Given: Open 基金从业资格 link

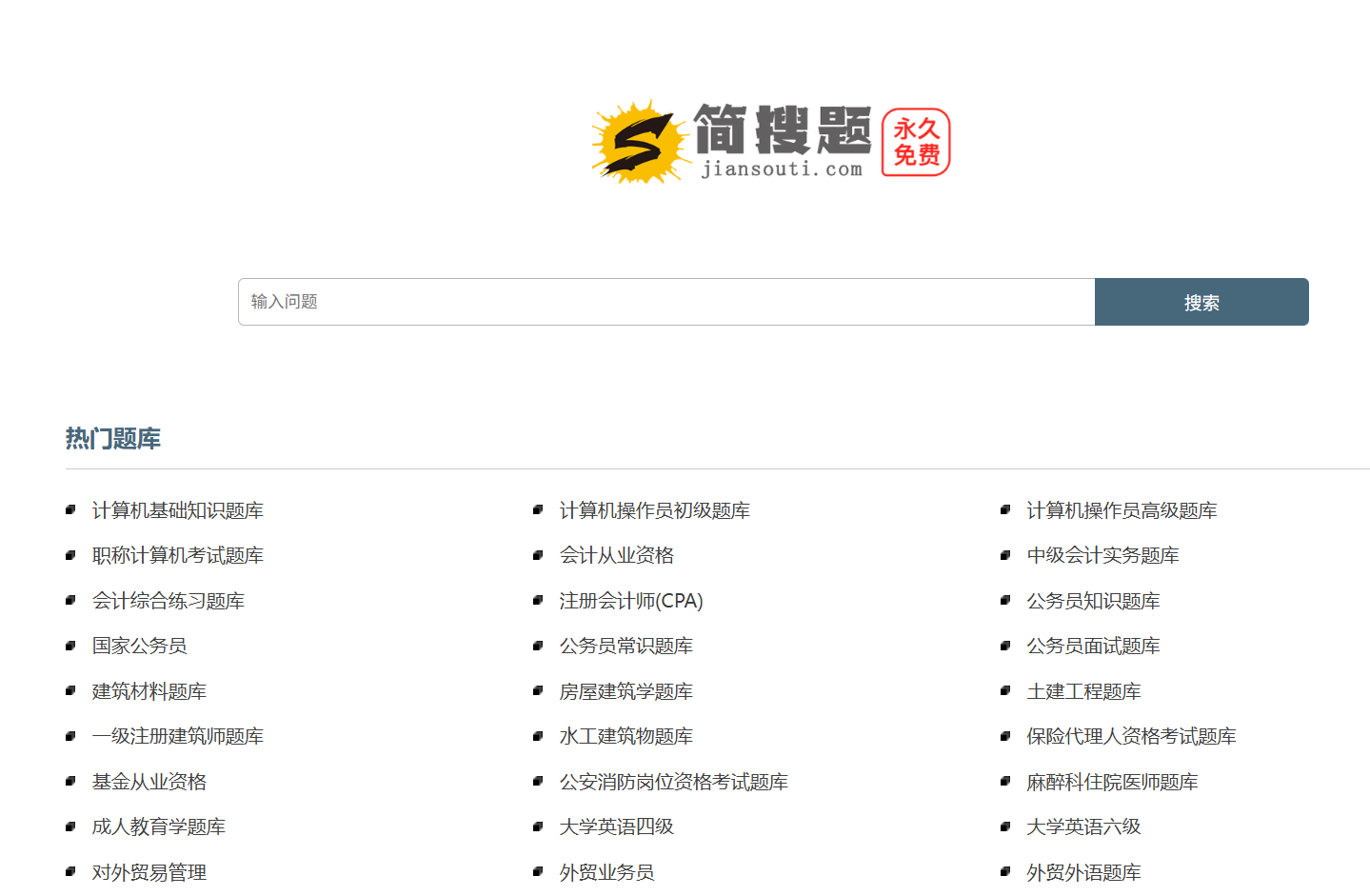Looking at the screenshot, I should 149,782.
